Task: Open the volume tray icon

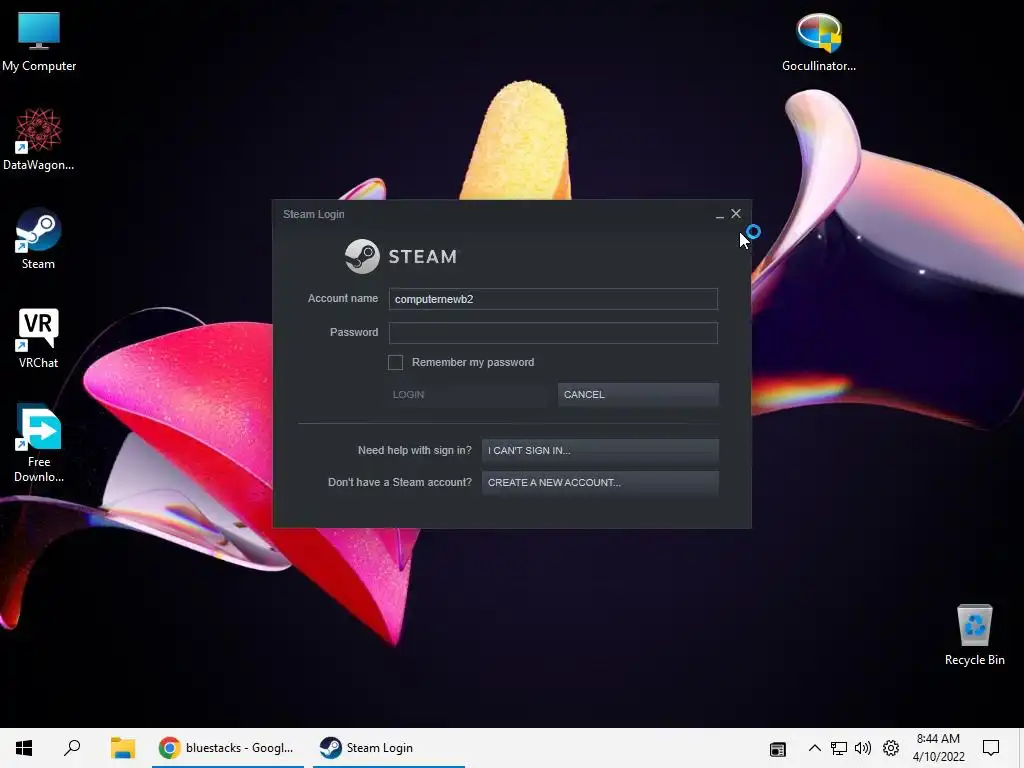Action: pyautogui.click(x=863, y=748)
